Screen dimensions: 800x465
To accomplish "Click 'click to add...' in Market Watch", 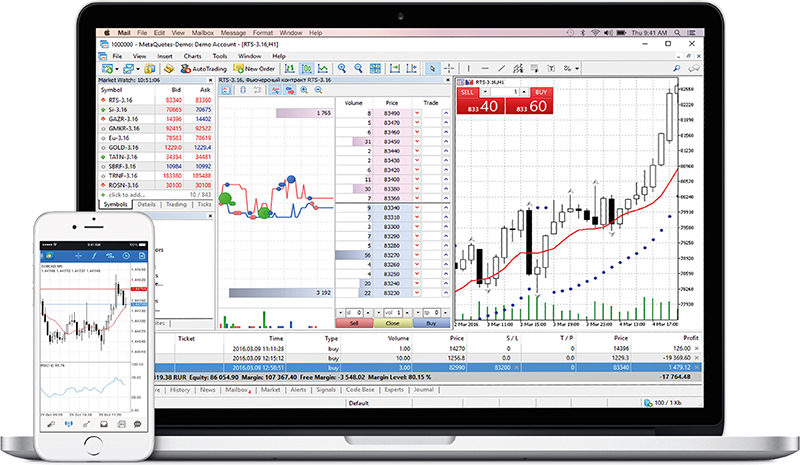I will [x=127, y=194].
